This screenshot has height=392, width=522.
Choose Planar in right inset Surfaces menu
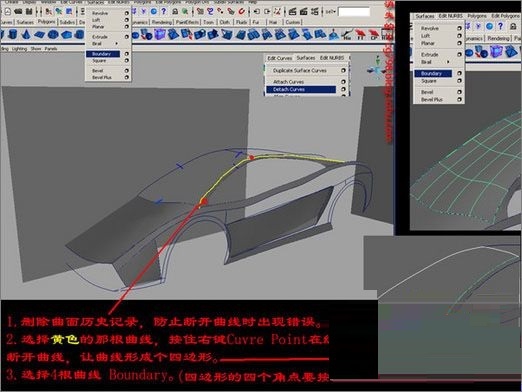pos(427,43)
